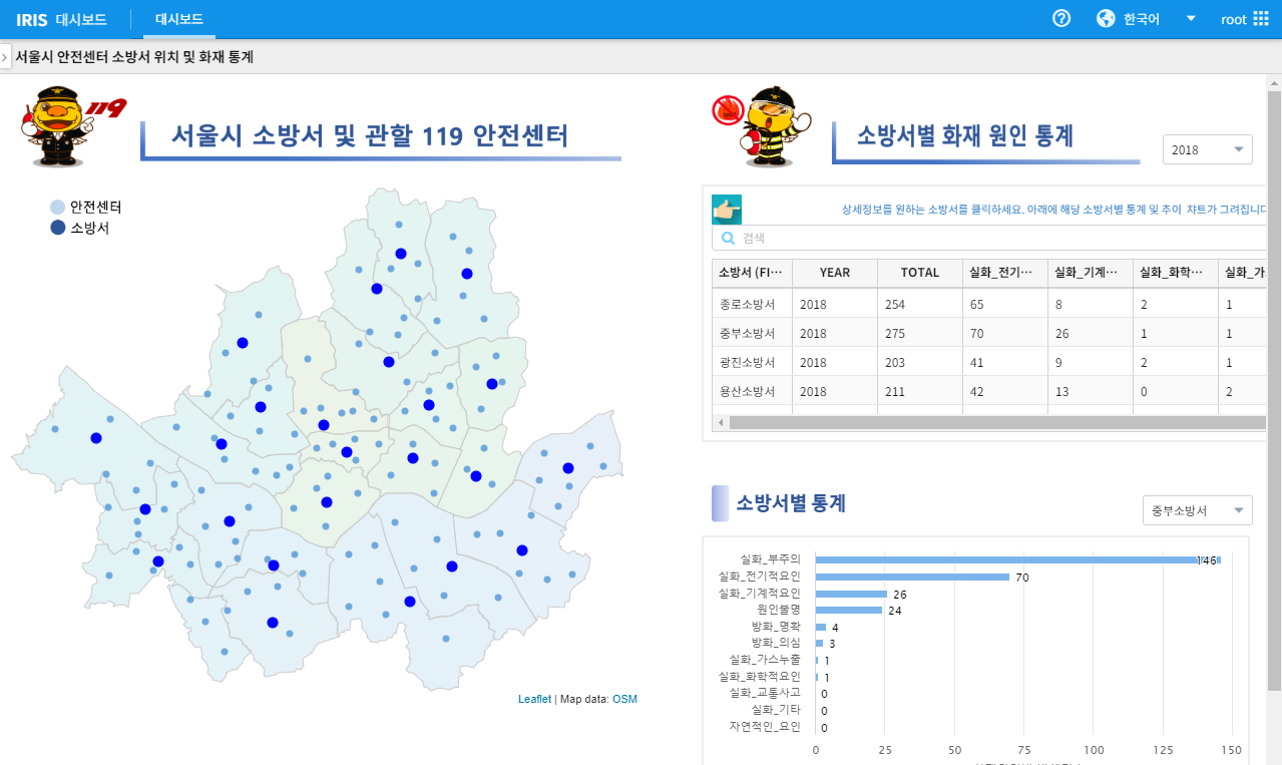Click the pointing hand icon above search

[726, 209]
